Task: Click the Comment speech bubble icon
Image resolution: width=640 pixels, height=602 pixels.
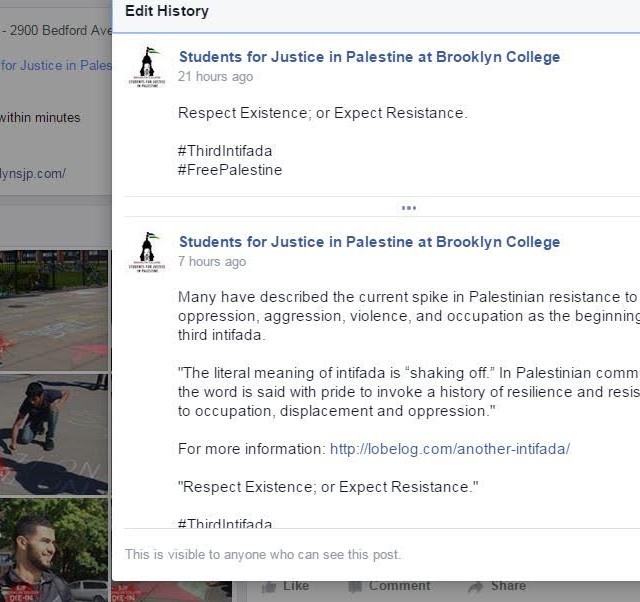Action: 356,586
